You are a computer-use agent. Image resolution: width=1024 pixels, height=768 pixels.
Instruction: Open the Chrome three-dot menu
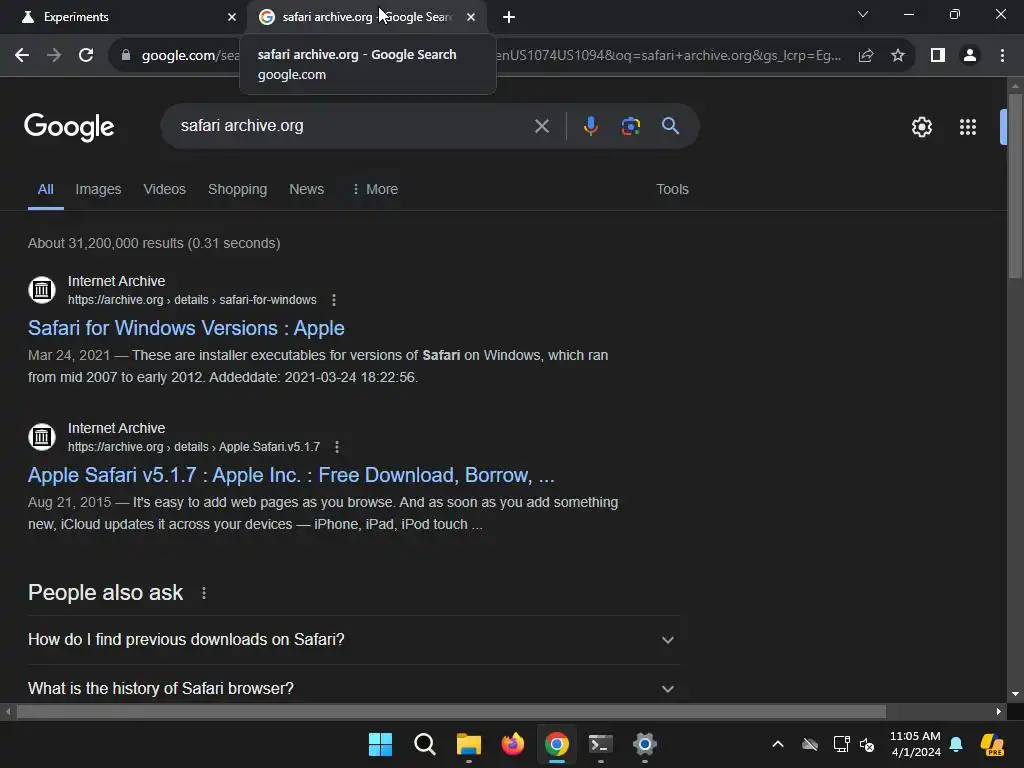(x=1002, y=56)
